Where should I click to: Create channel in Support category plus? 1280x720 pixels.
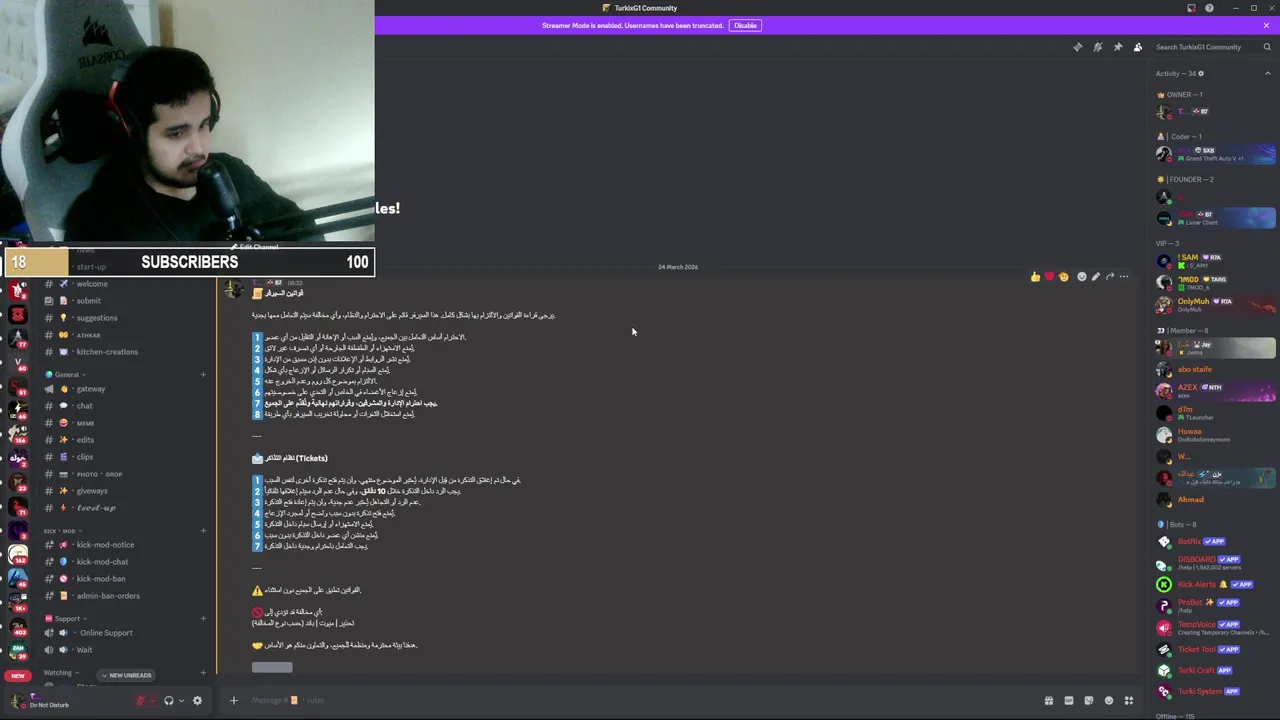[203, 618]
